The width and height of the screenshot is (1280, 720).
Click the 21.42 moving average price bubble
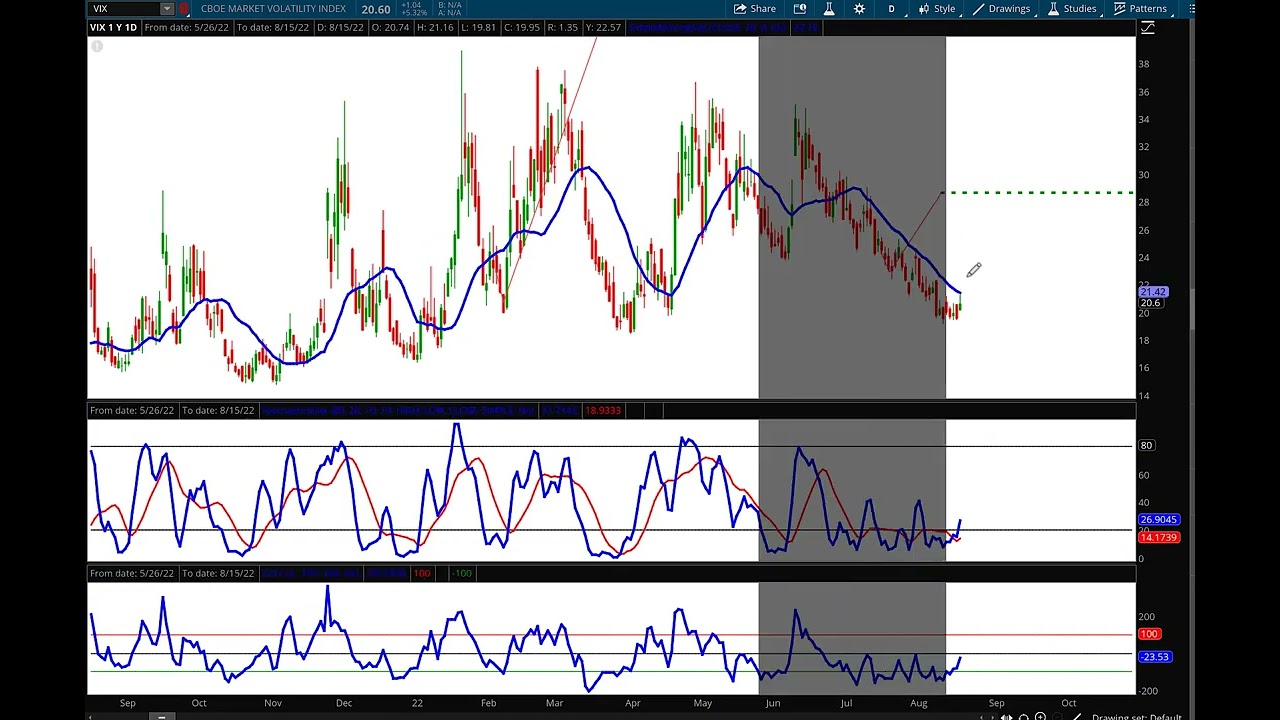click(1153, 292)
